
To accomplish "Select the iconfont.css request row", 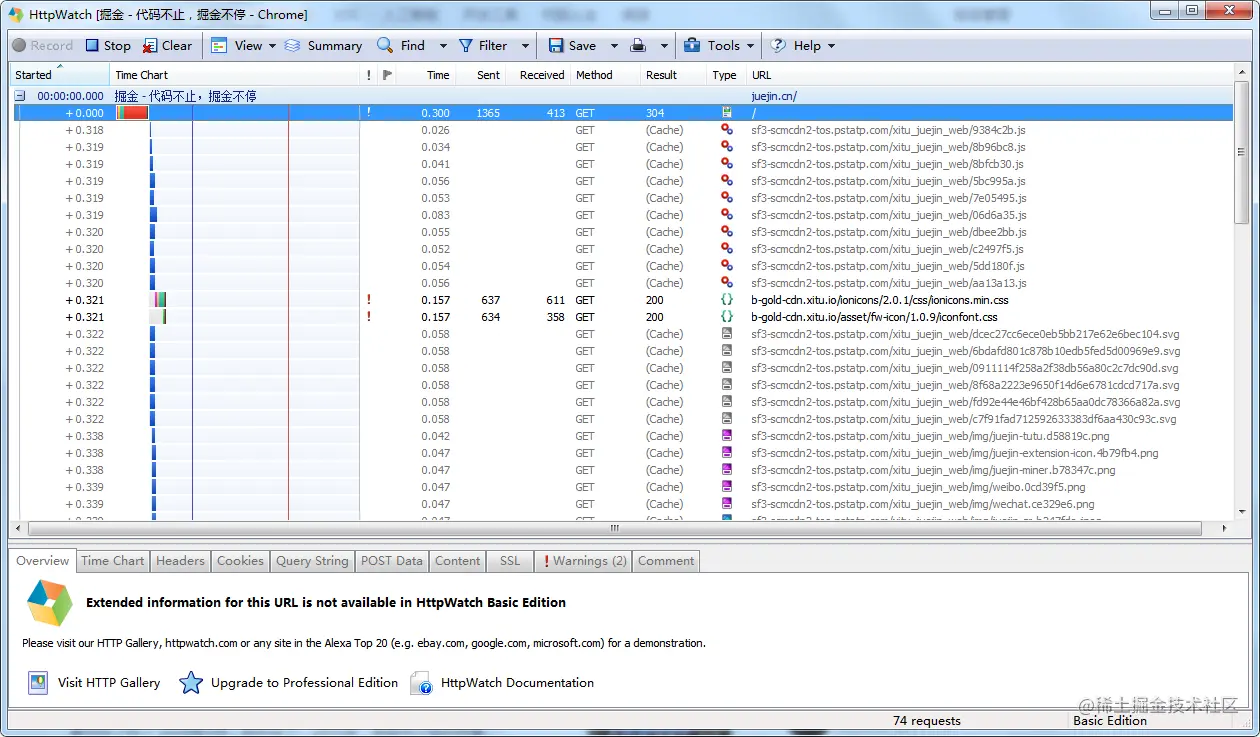I will point(623,317).
